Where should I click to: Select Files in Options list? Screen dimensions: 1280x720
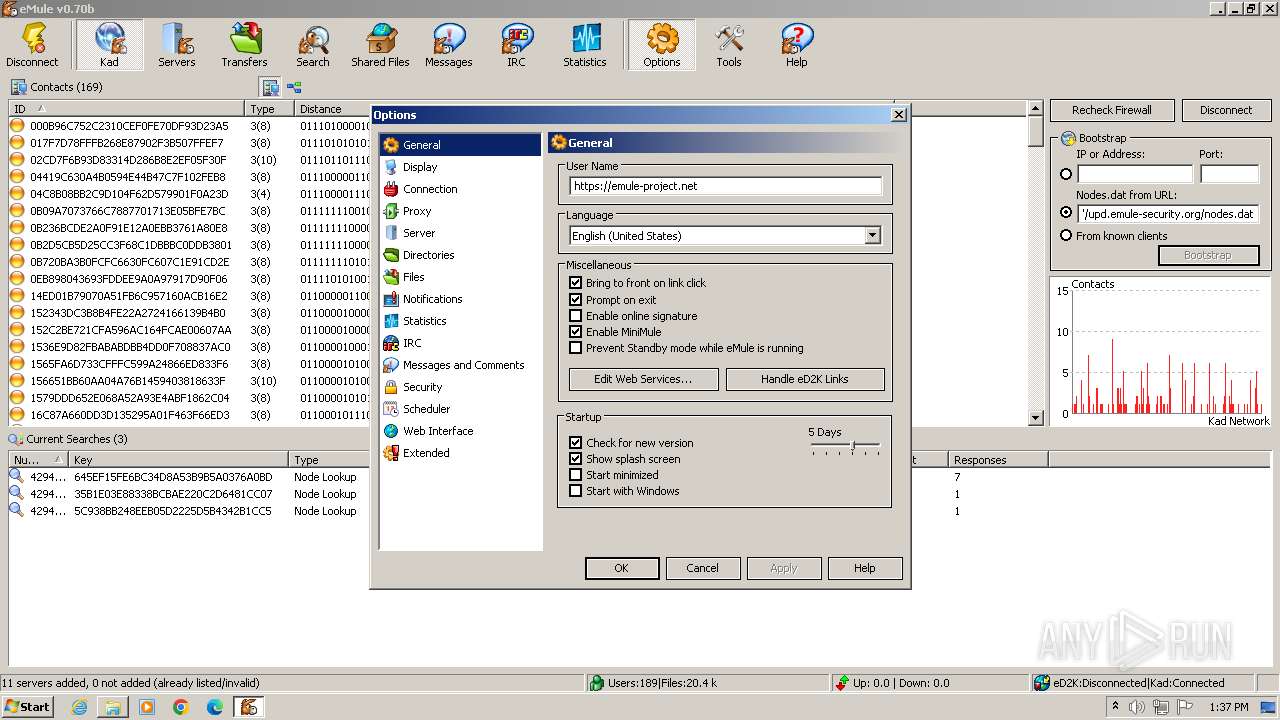pos(414,277)
